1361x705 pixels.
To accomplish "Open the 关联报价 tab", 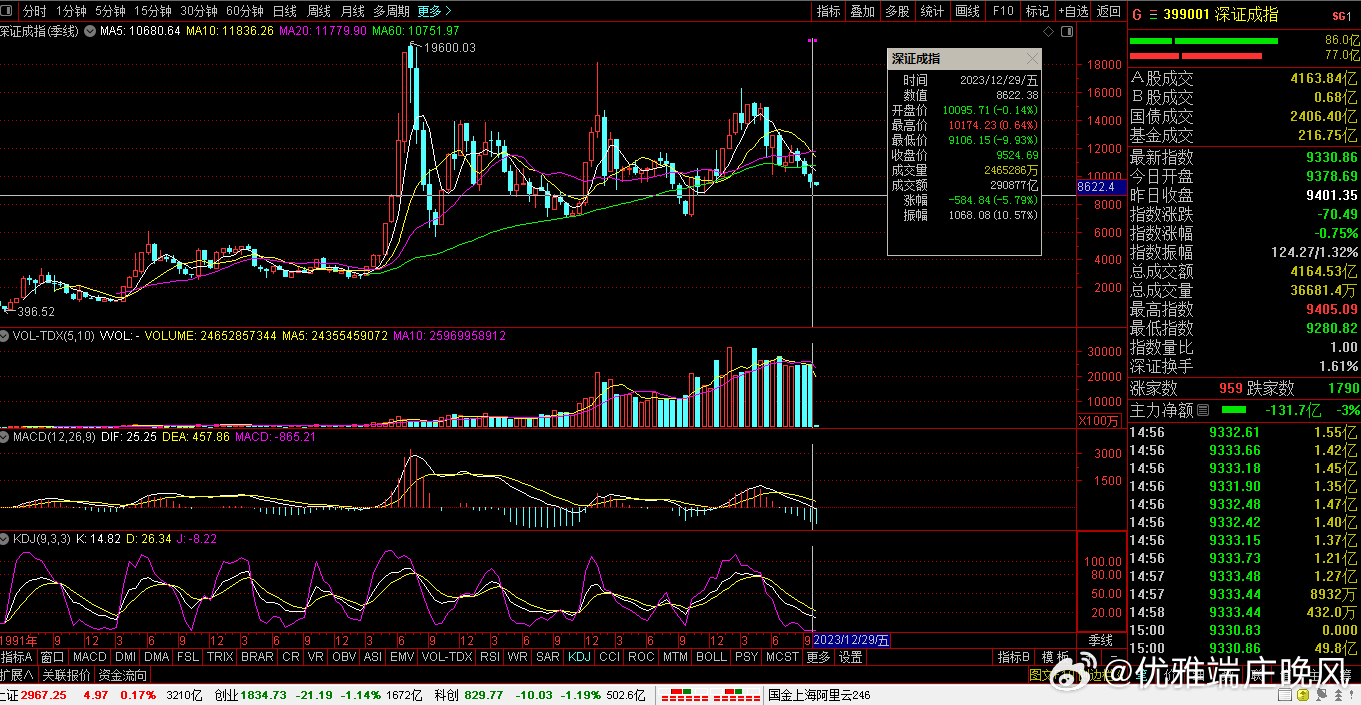I will 68,675.
